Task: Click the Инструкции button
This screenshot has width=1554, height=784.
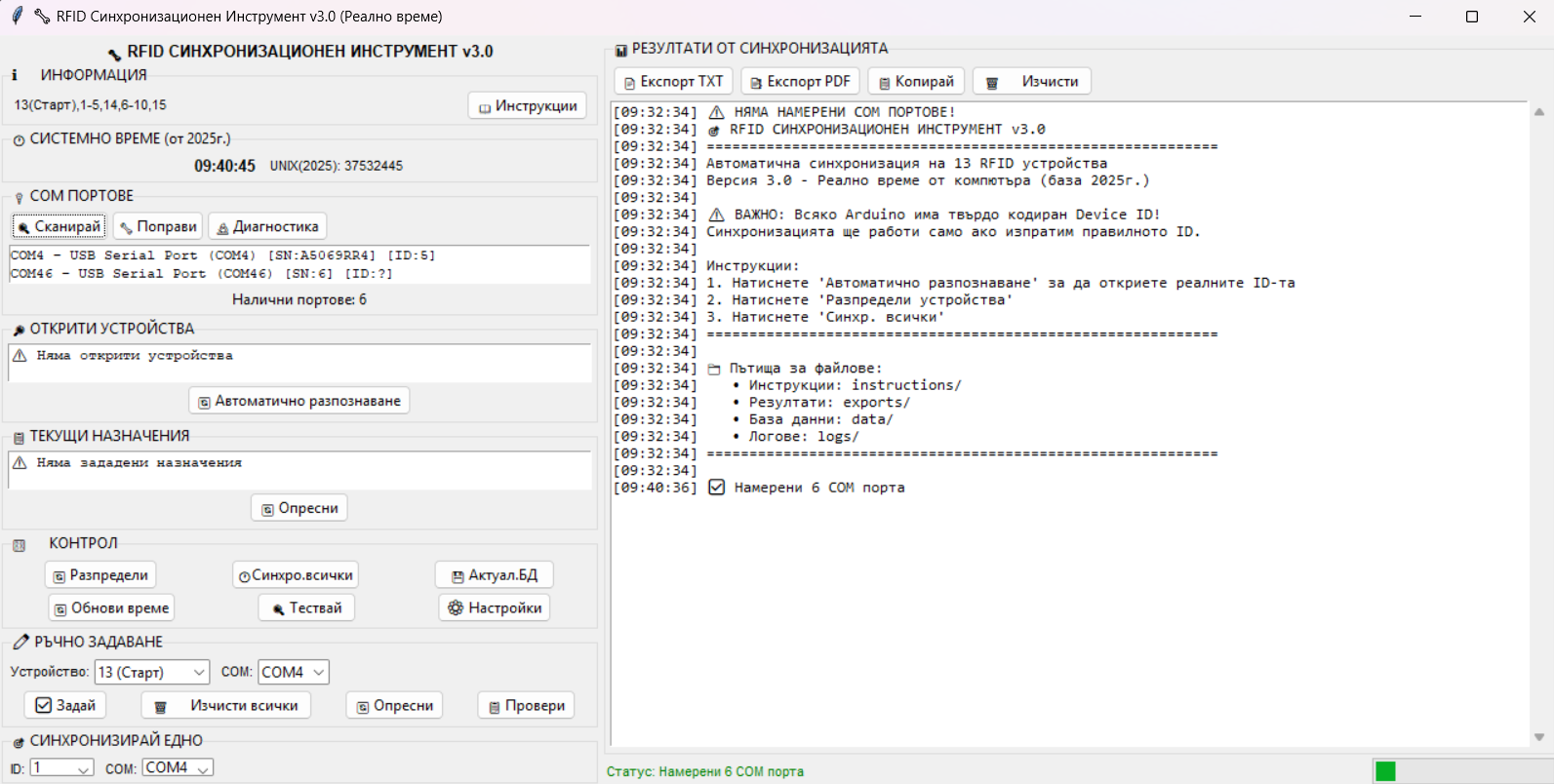Action: coord(527,105)
